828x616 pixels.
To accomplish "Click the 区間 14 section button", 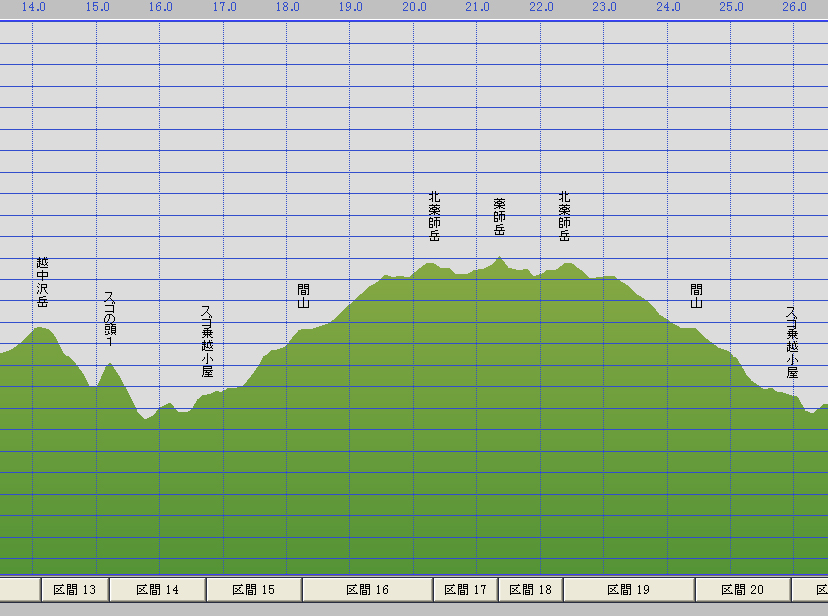I will tap(157, 590).
